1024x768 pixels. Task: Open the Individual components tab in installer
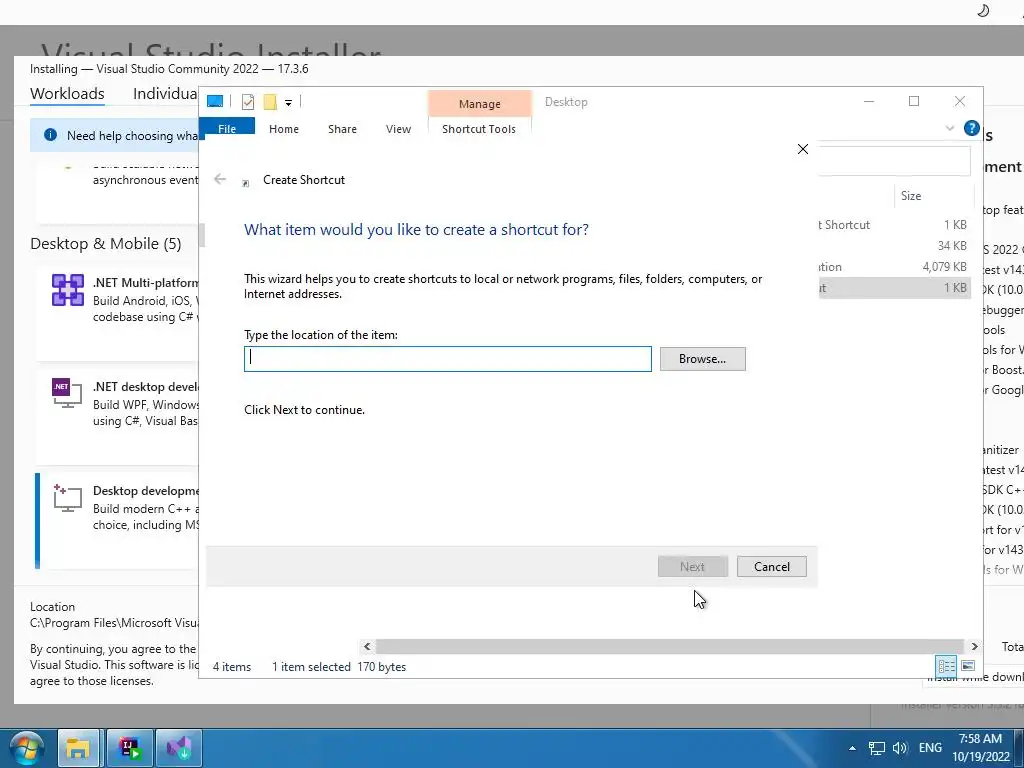pos(165,93)
